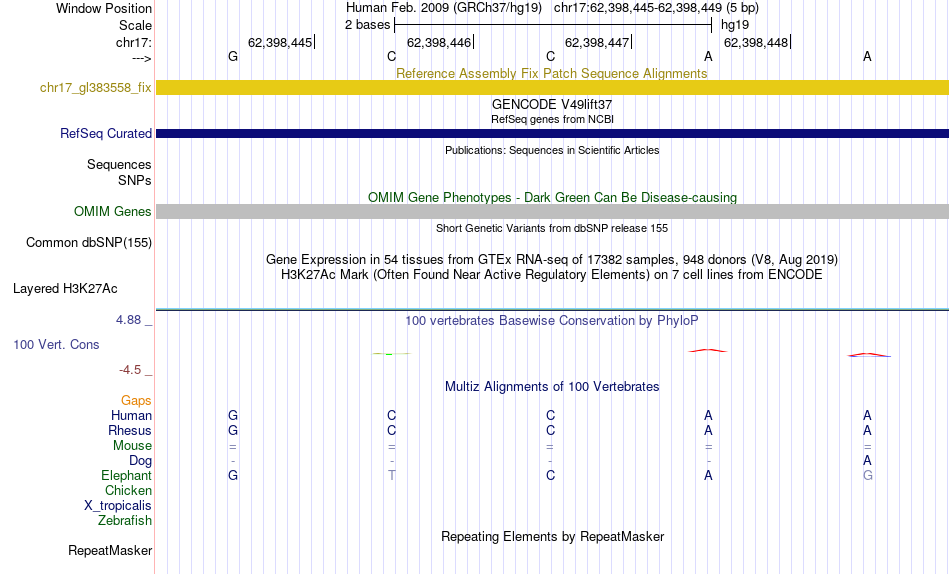Screen dimensions: 950x574
Task: Click the ---> strand direction arrow label
Action: click(x=142, y=58)
